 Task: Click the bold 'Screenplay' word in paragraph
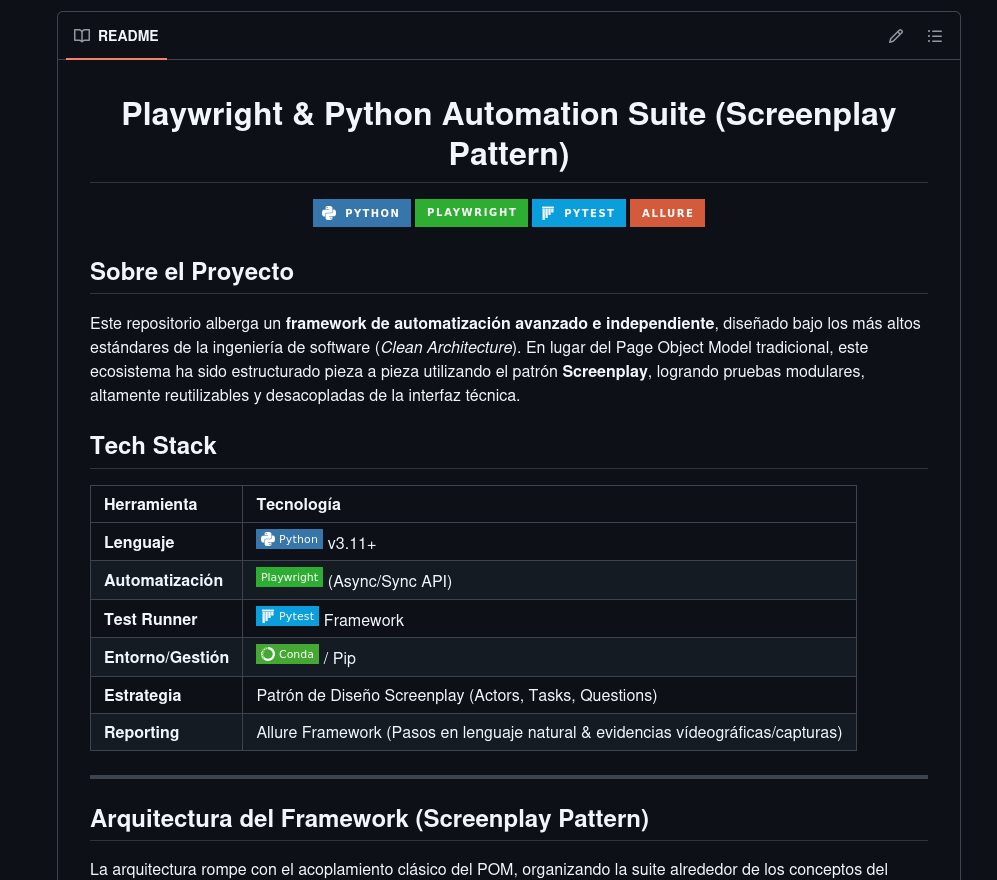pos(605,371)
